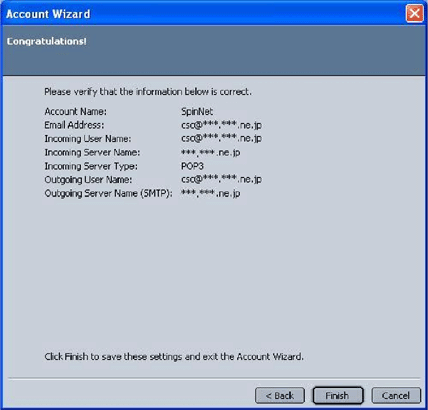This screenshot has width=428, height=410.
Task: Click the Account Name label
Action: point(76,111)
